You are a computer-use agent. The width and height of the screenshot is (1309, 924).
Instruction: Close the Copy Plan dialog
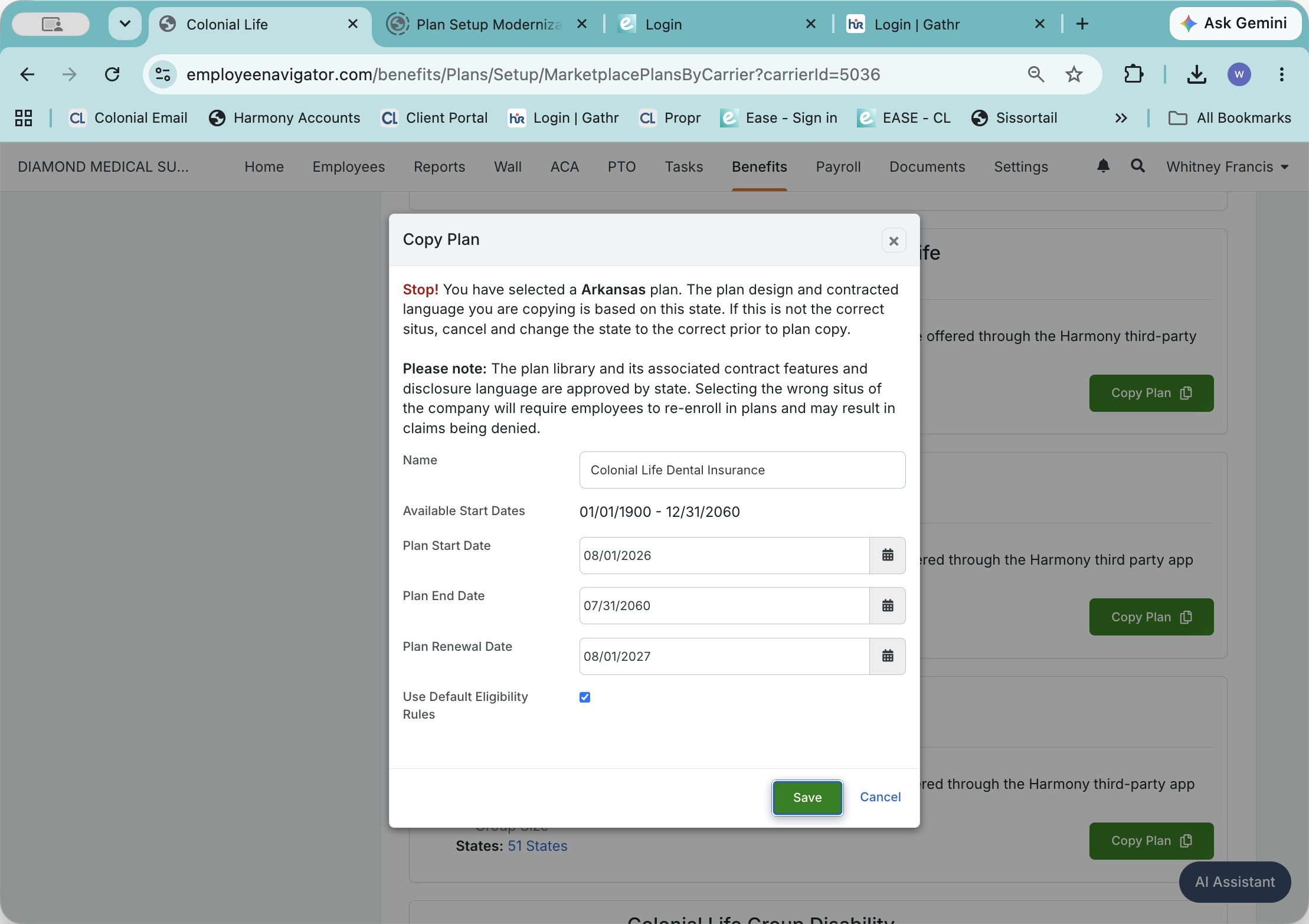pyautogui.click(x=894, y=241)
